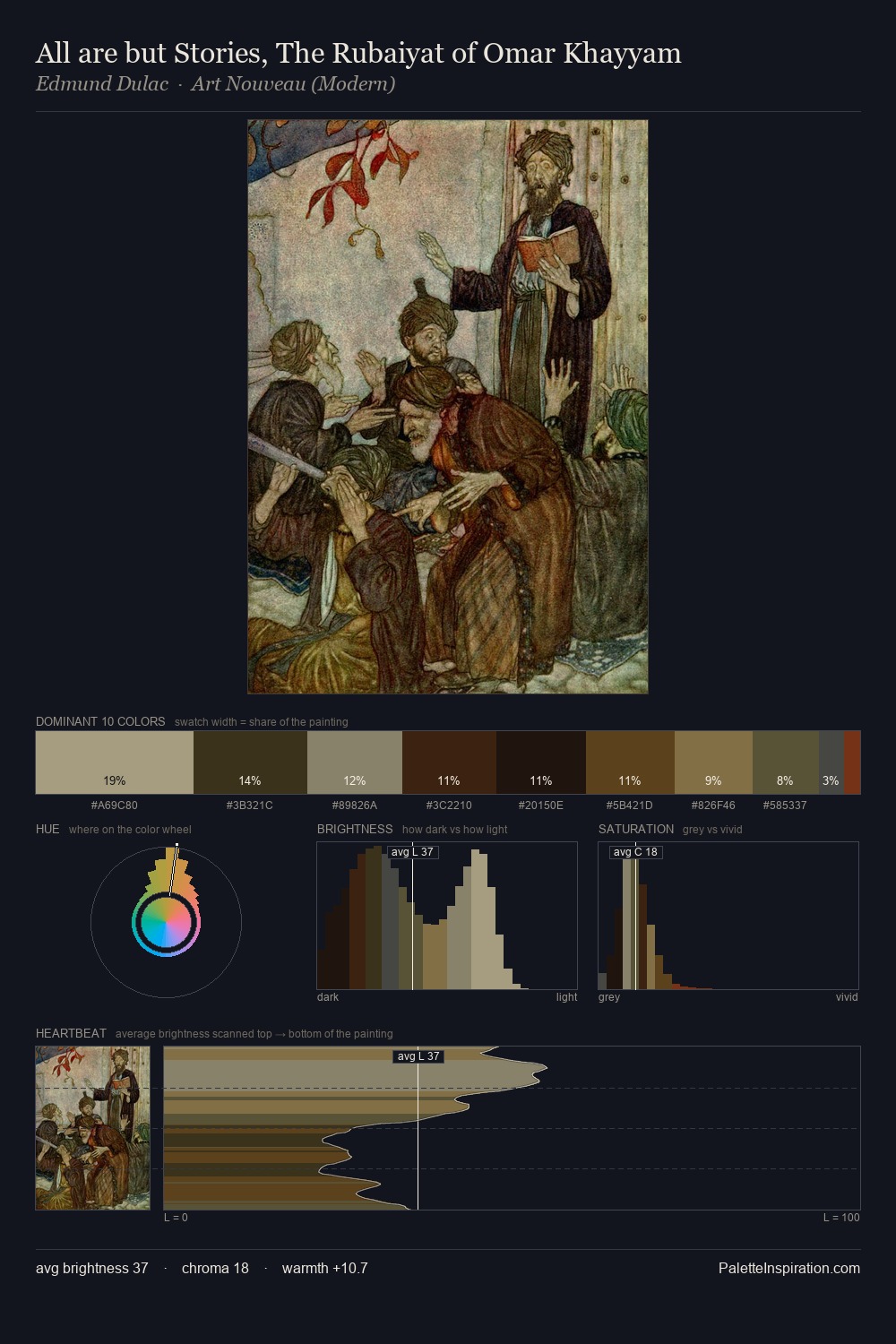This screenshot has width=896, height=1344.
Task: Select the #5B421D brown swatch
Action: tap(630, 762)
